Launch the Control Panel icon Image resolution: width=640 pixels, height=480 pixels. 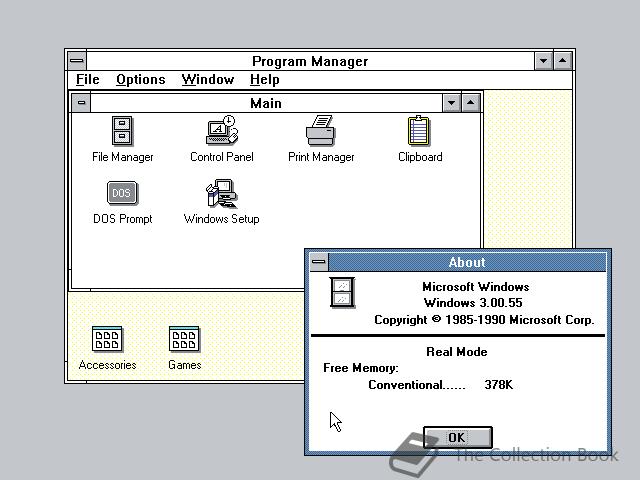(x=222, y=130)
